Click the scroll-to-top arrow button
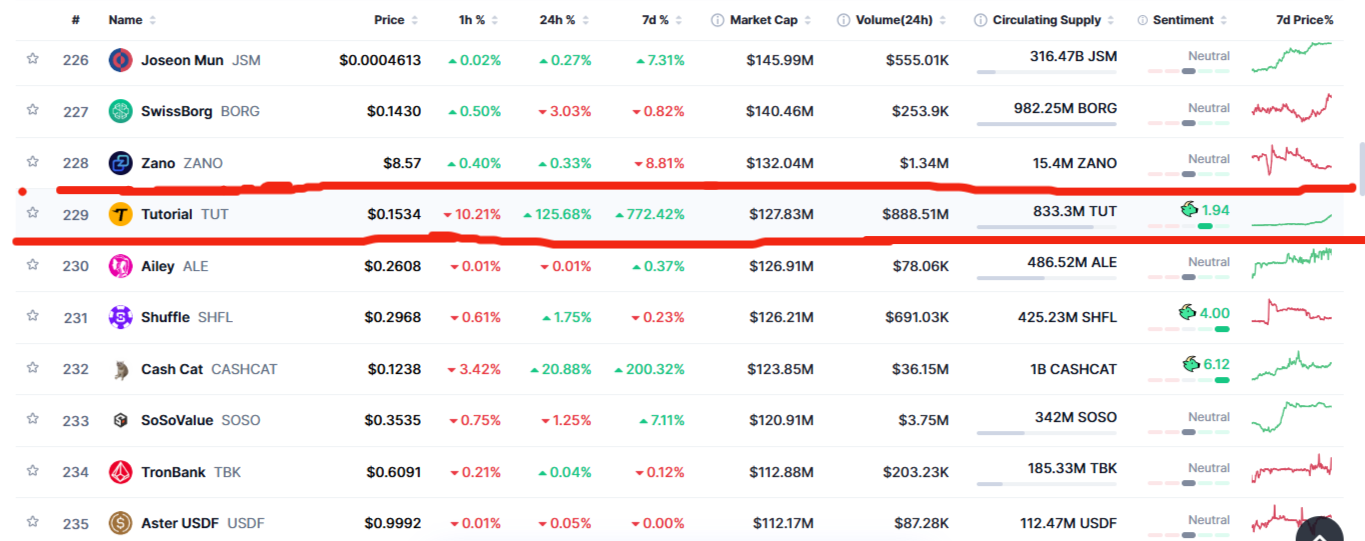 coord(1319,530)
